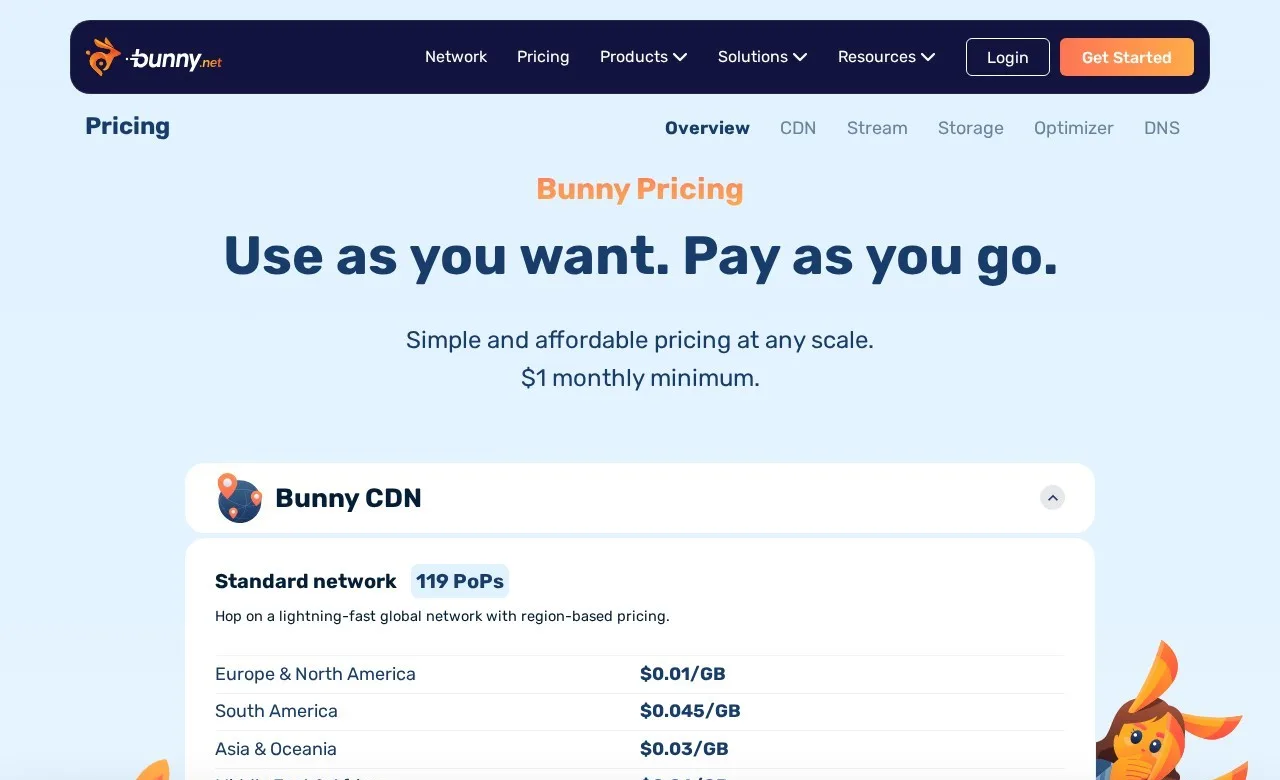Open the Resources dropdown menu

pos(886,57)
